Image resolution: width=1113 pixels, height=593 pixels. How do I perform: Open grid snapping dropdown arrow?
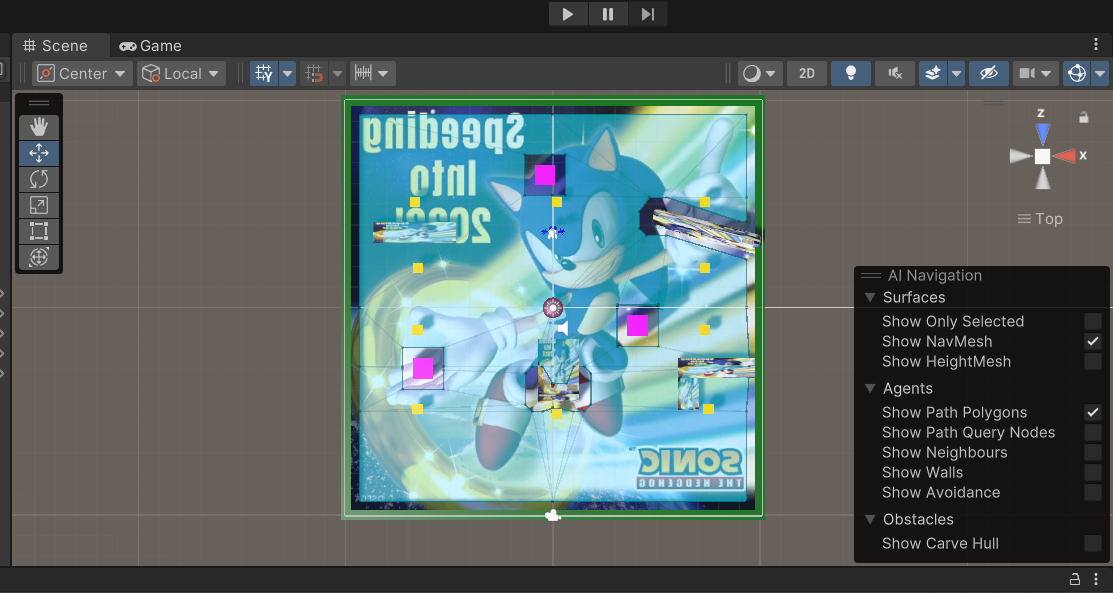pyautogui.click(x=337, y=73)
